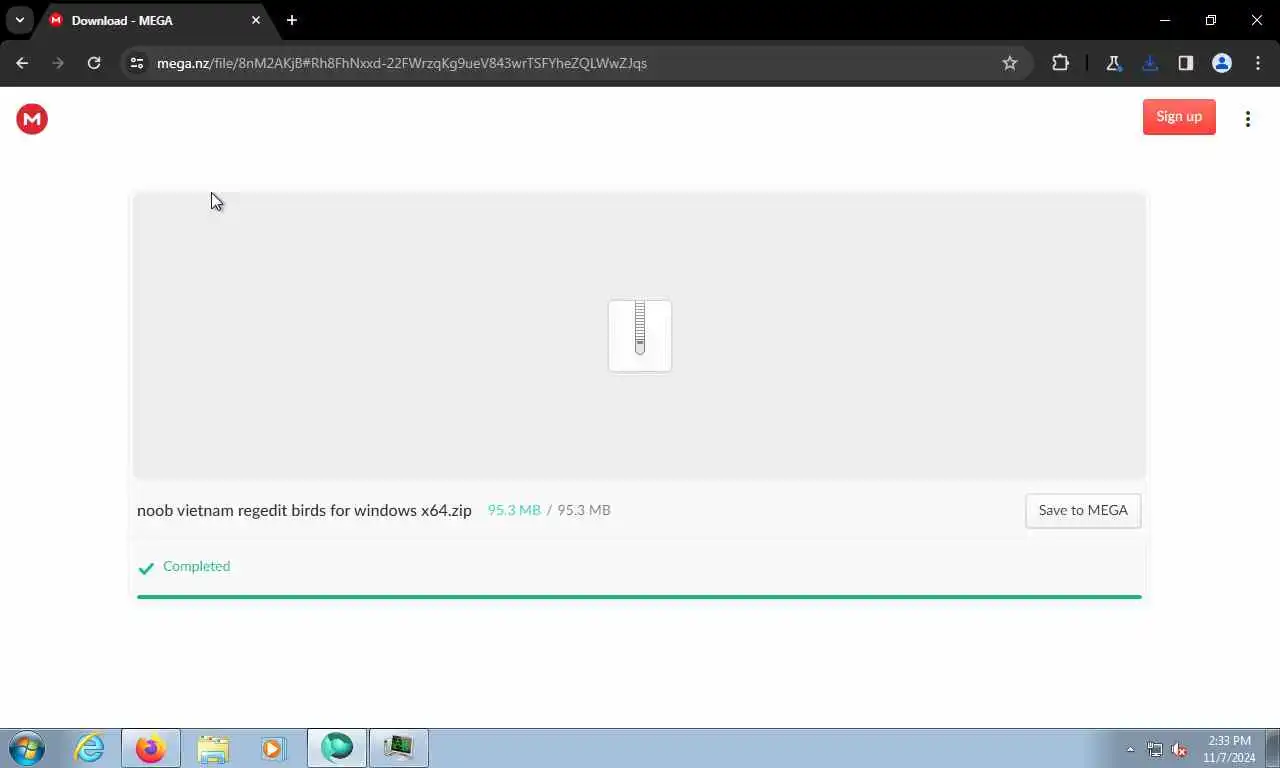
Task: Go back using browser back arrow
Action: [x=22, y=63]
